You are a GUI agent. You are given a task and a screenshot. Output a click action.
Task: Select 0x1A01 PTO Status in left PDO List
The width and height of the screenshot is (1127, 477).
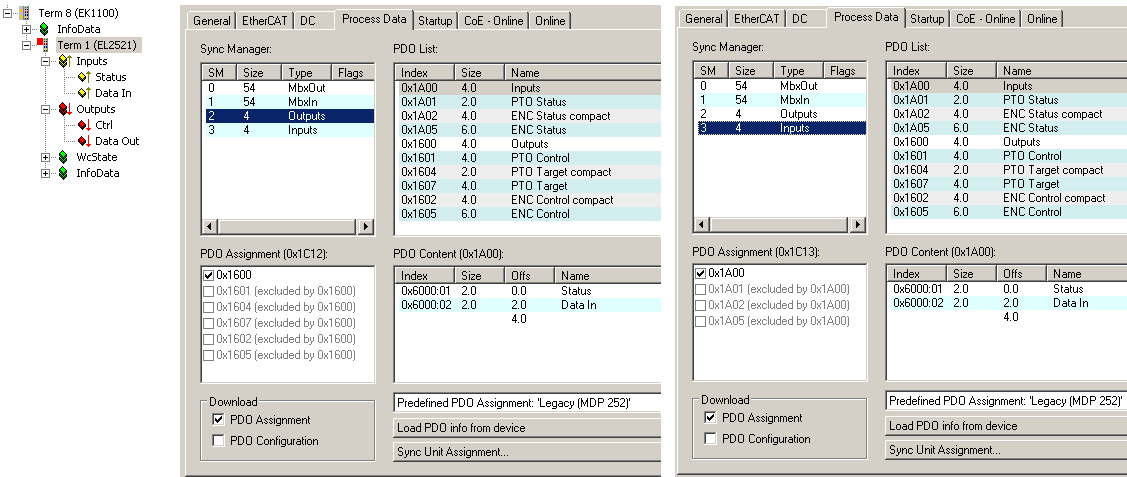point(528,102)
